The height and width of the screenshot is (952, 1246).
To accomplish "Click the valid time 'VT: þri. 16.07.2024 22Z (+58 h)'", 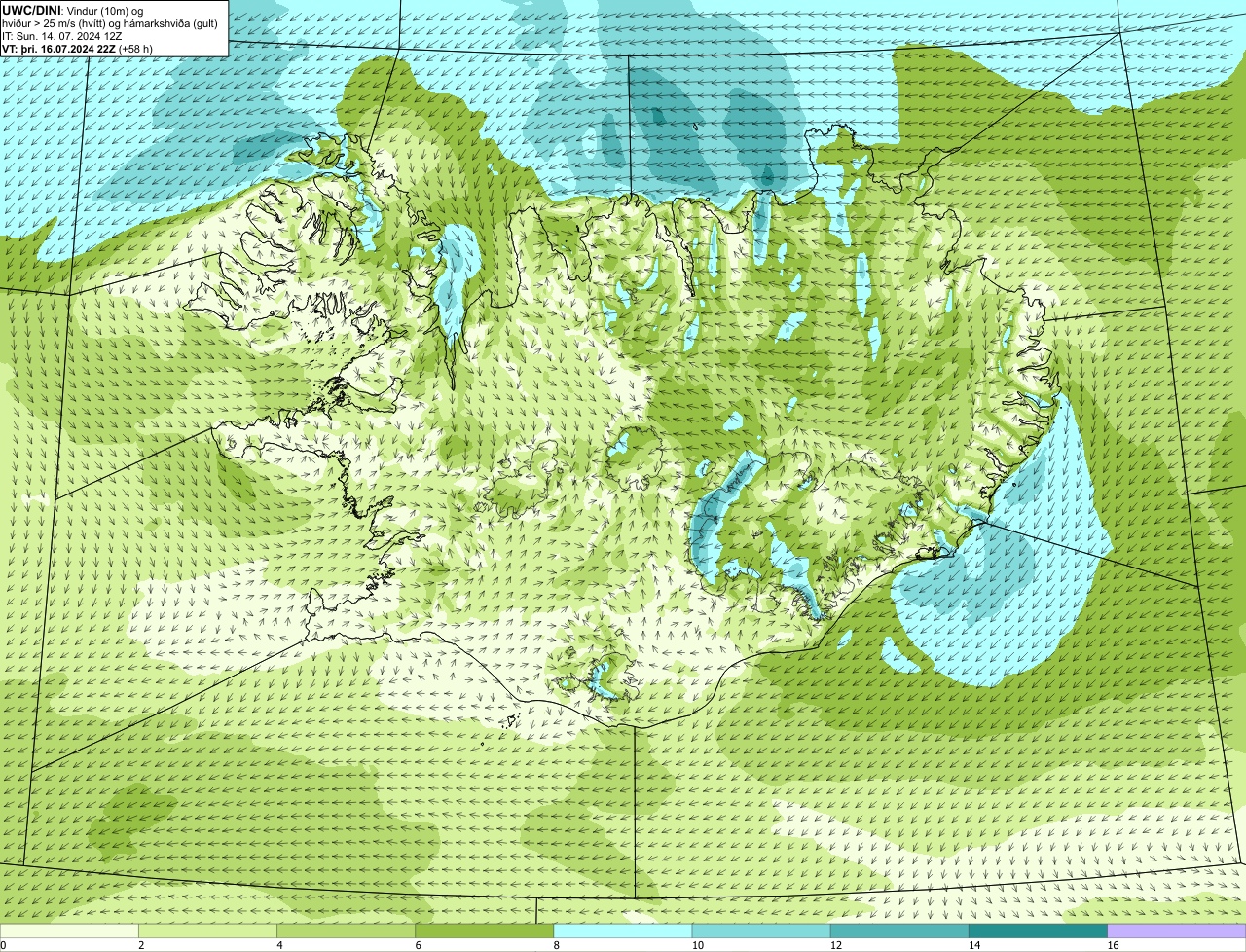I will click(x=78, y=48).
